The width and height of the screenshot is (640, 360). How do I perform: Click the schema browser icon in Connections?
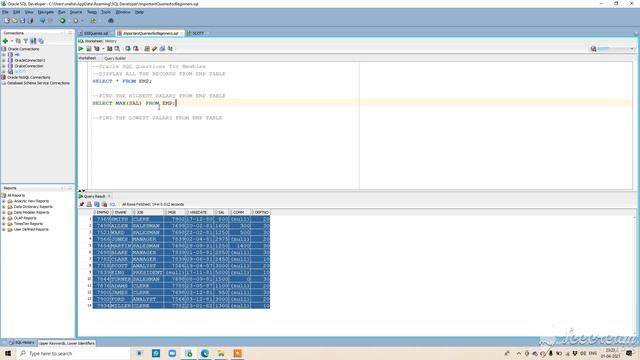[33, 41]
